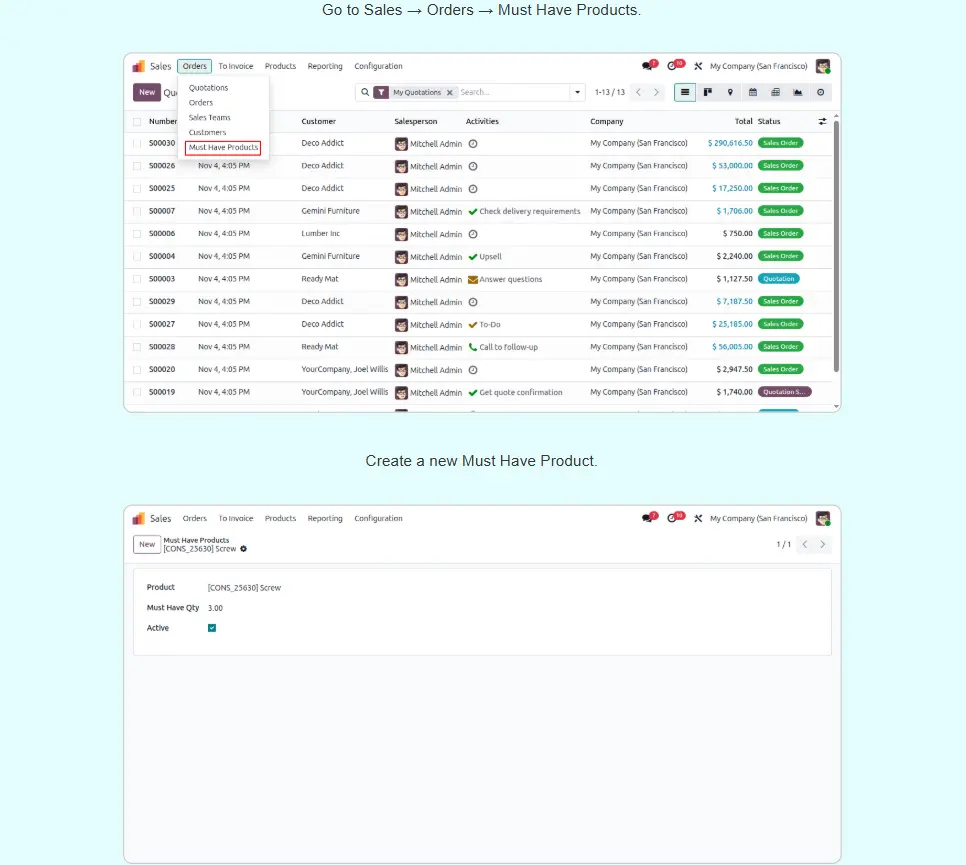Viewport: 966px width, 865px height.
Task: Remove the My Quotations filter tag
Action: (449, 92)
